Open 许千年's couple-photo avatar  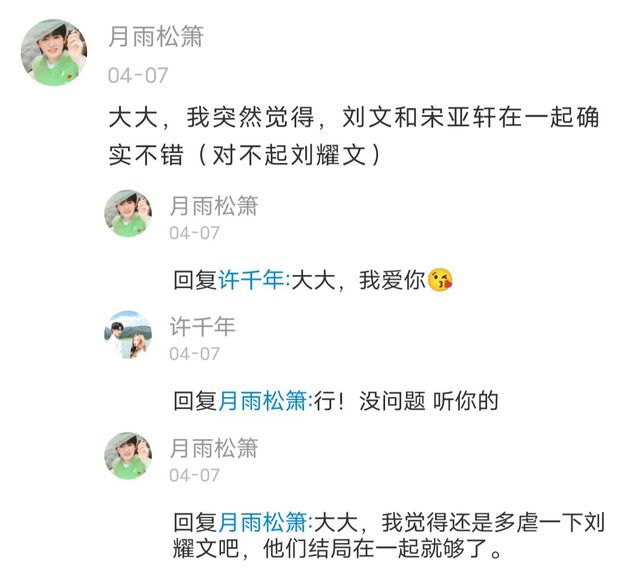[x=128, y=334]
